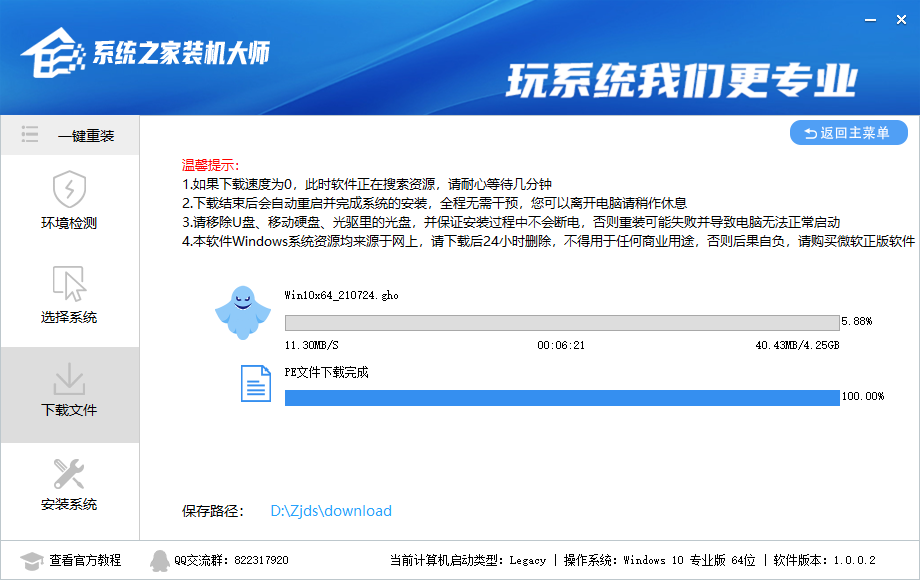Click the PE file document icon
Screen dimensions: 920x580
256,384
